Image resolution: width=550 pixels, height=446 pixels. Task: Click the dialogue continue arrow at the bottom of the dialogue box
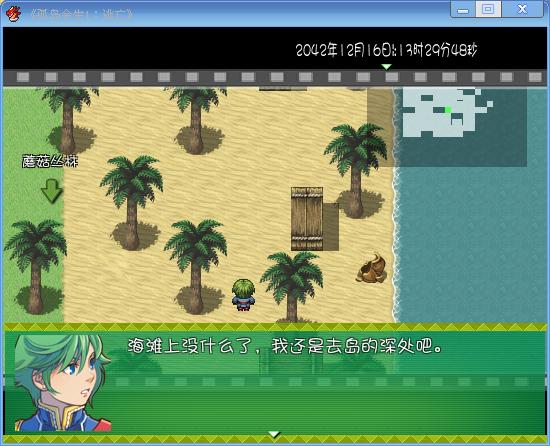[x=274, y=435]
